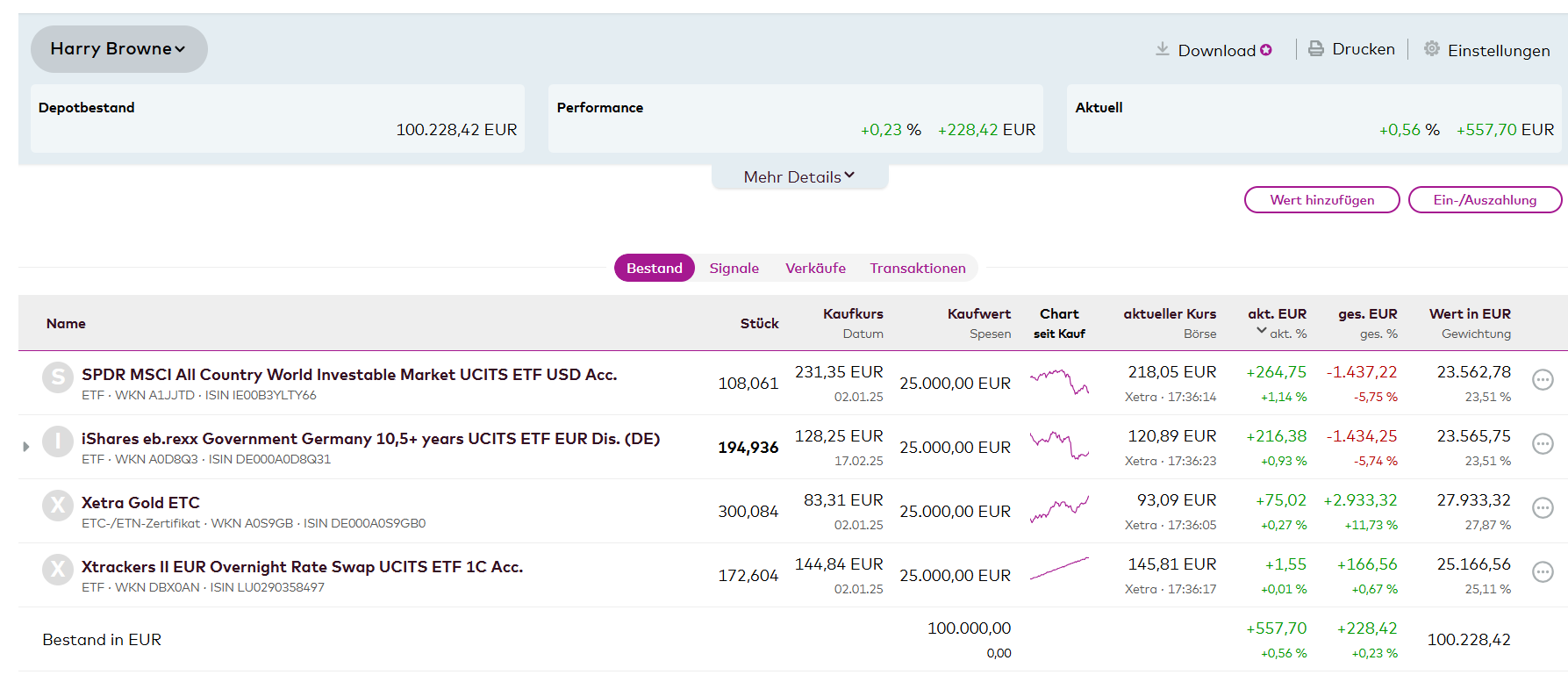Click the Xetra Gold ETC mini chart
1568x682 pixels.
coord(1059,509)
